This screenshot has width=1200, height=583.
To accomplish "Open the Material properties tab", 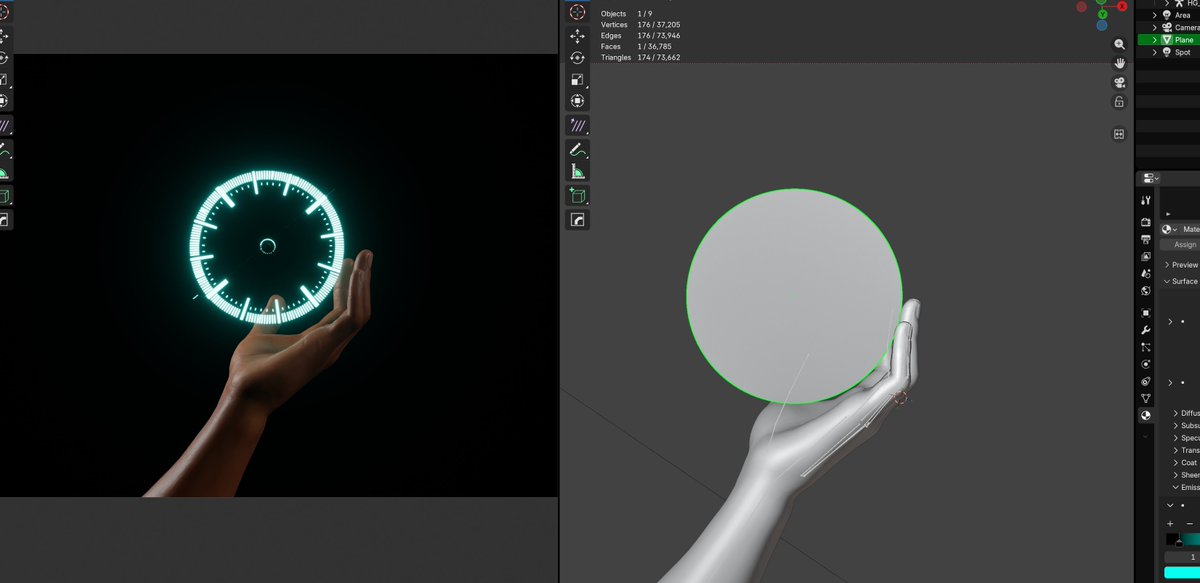I will (x=1146, y=415).
